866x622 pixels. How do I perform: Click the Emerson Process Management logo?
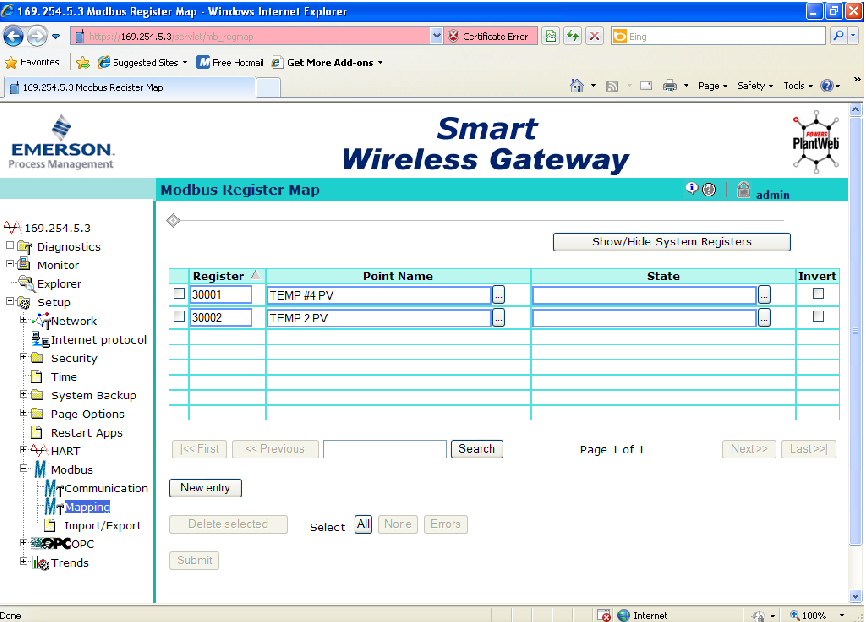[x=61, y=142]
